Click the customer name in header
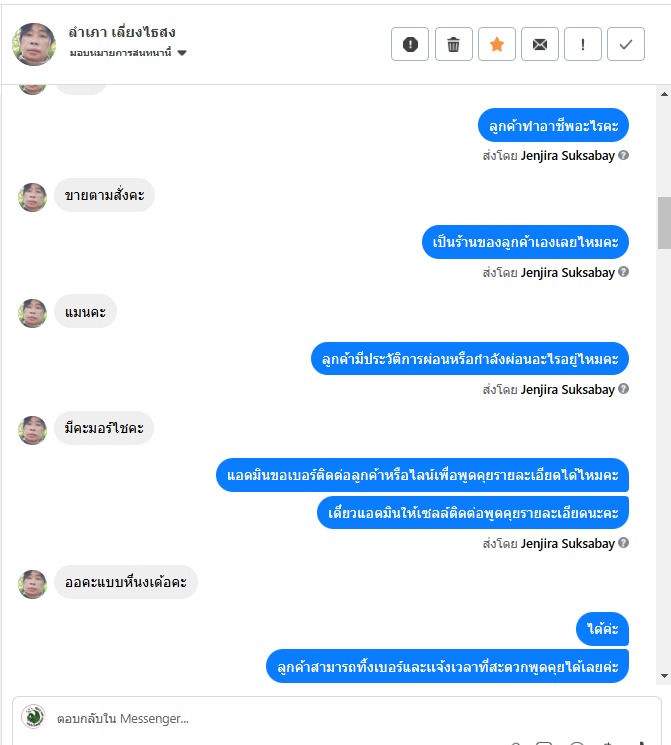Viewport: 671px width, 745px height. click(x=122, y=32)
